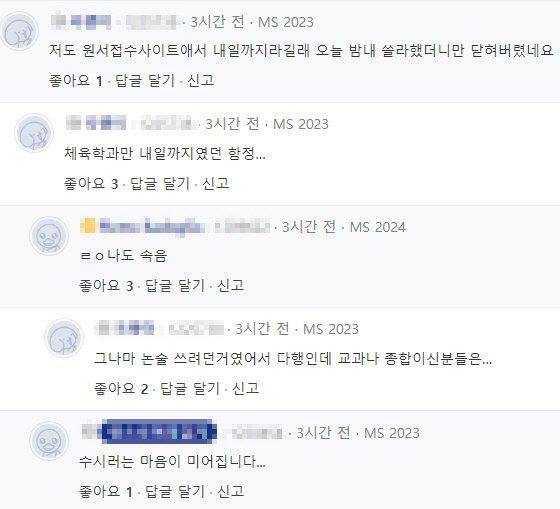
Task: Click 답글 달기 below 논술 comment
Action: click(x=190, y=388)
